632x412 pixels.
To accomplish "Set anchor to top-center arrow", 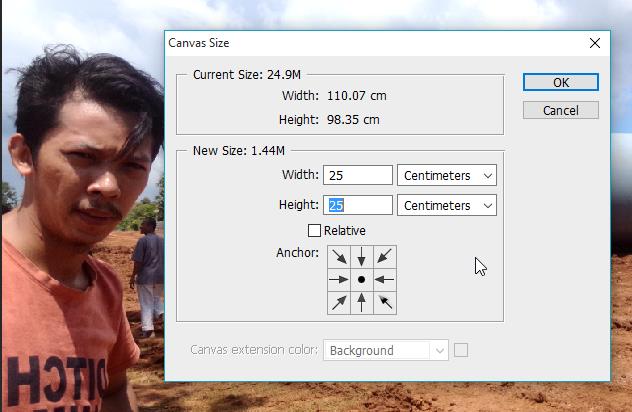I will coord(362,257).
